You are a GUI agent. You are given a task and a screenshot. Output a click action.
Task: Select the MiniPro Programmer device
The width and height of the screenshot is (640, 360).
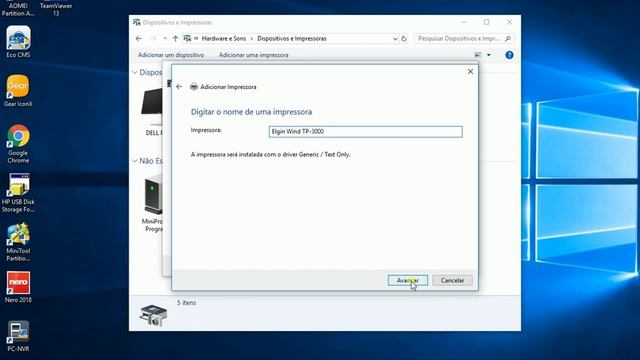(153, 203)
